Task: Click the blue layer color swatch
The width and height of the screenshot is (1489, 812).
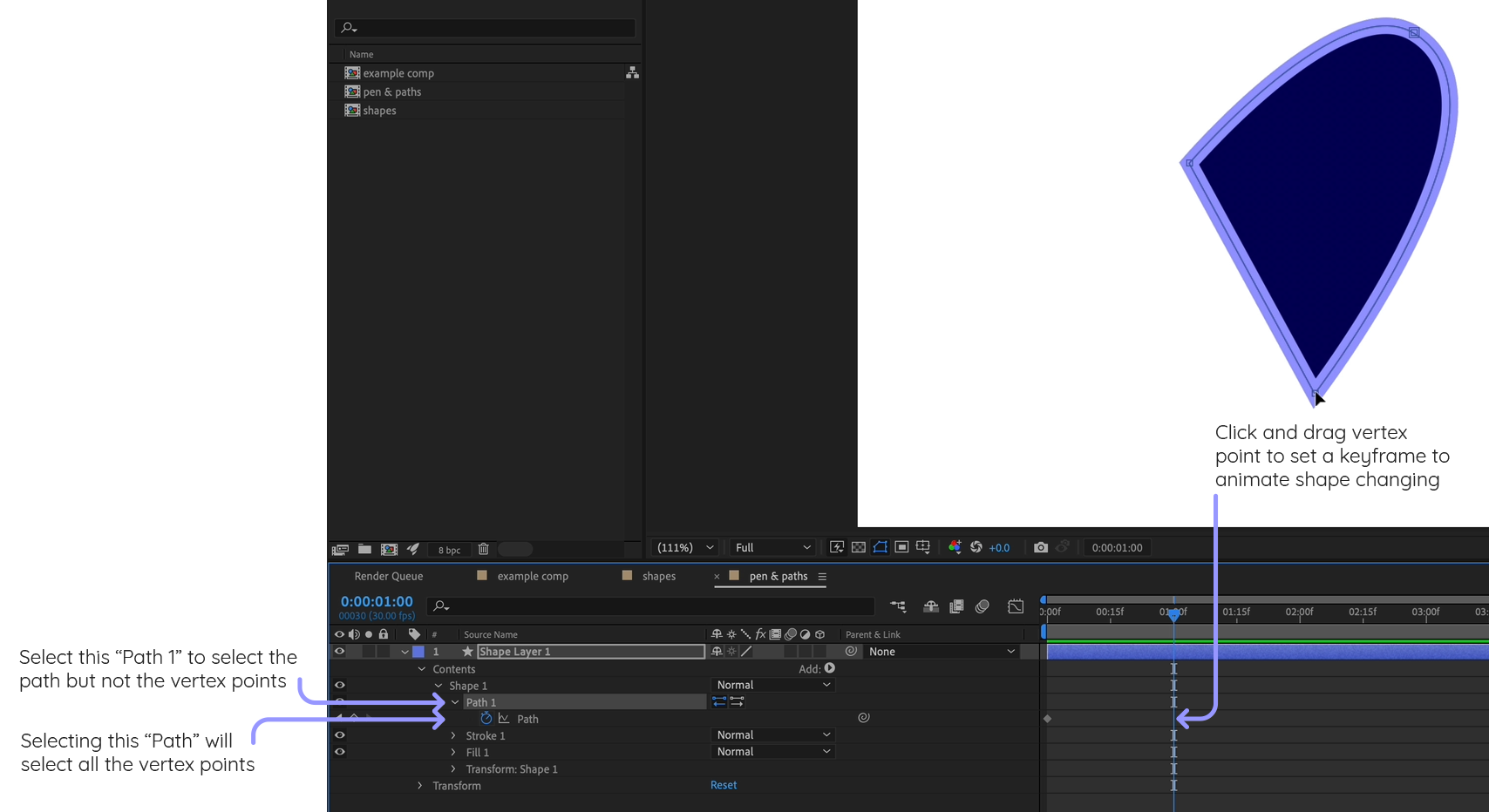Action: tap(418, 651)
